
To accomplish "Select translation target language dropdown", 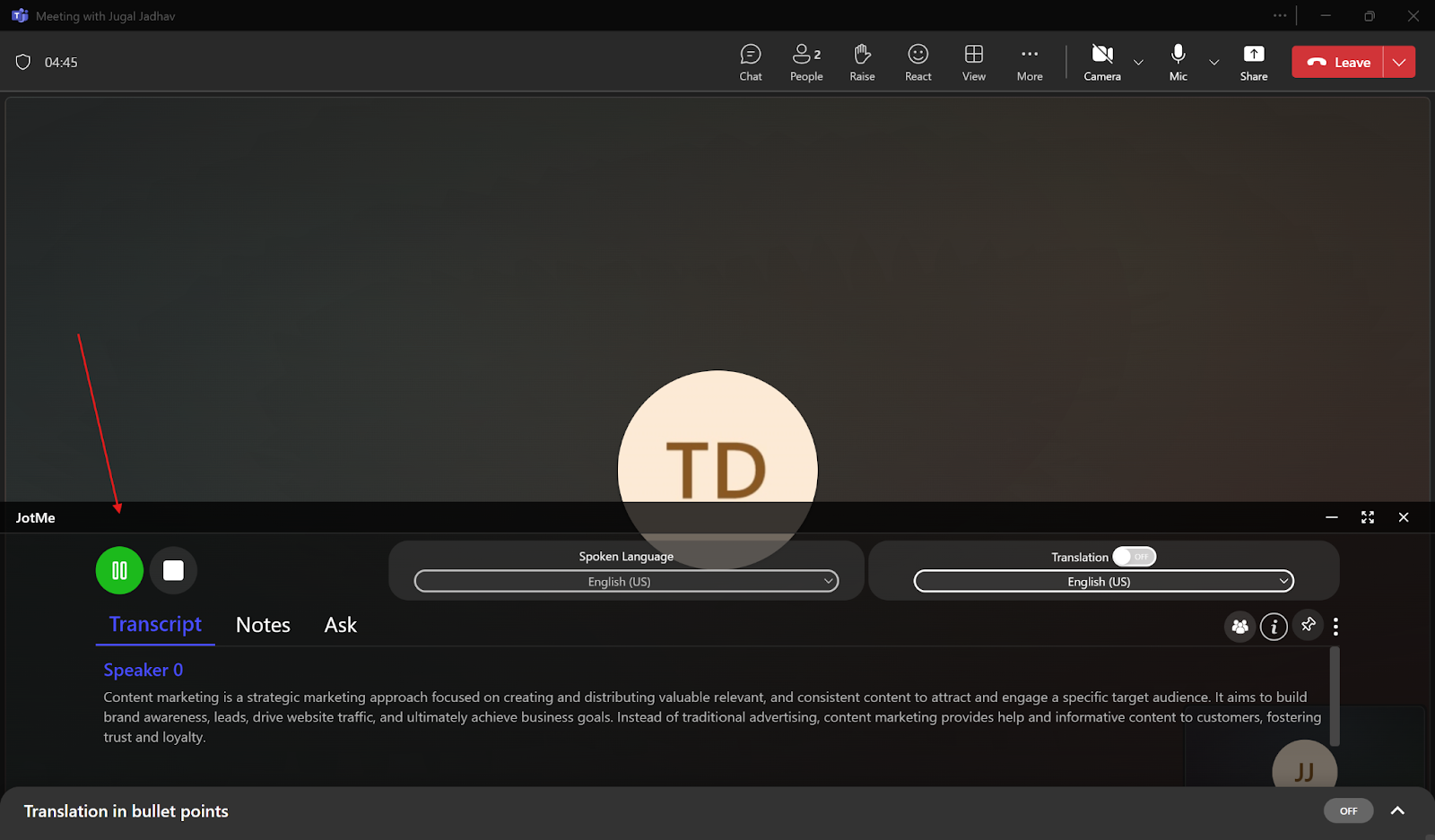I will (x=1103, y=582).
